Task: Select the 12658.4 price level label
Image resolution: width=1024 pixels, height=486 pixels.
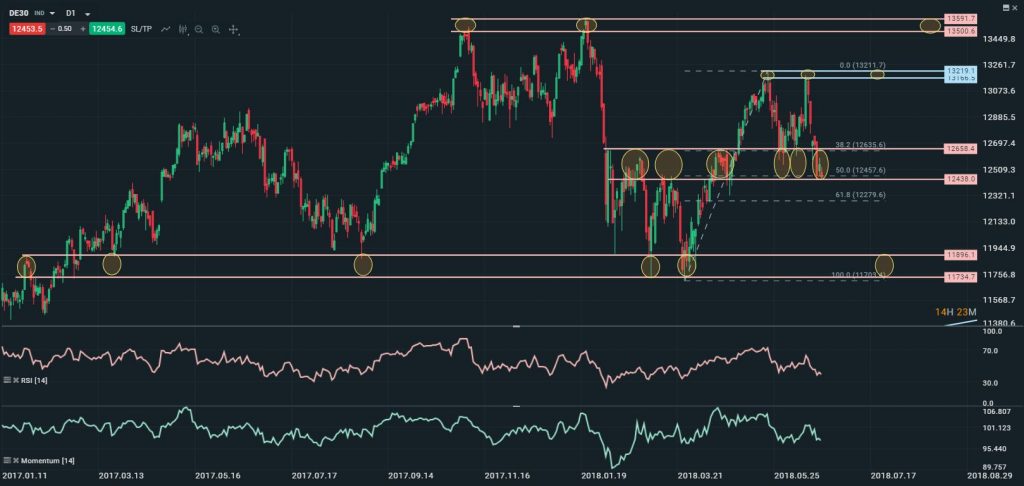Action: click(960, 149)
